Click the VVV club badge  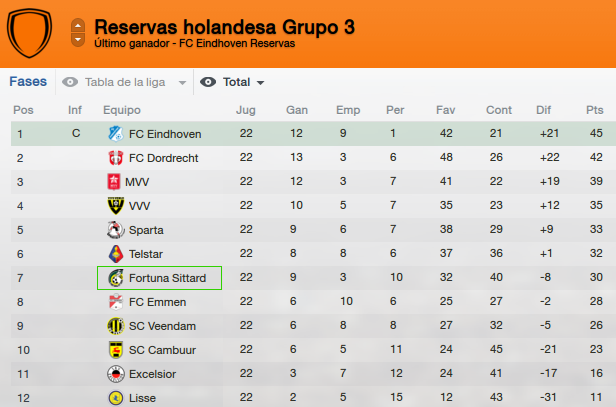(x=116, y=206)
